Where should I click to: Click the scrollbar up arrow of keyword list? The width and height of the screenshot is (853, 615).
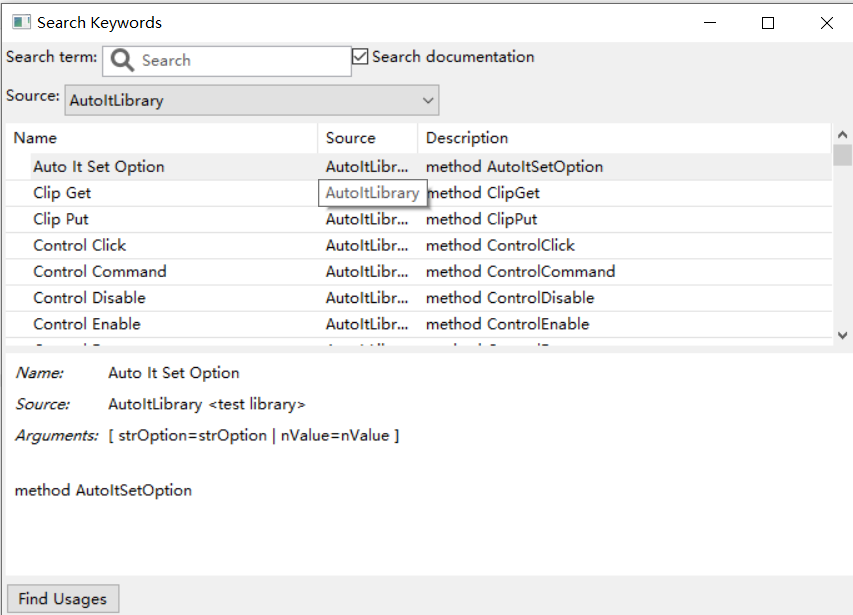pos(843,134)
